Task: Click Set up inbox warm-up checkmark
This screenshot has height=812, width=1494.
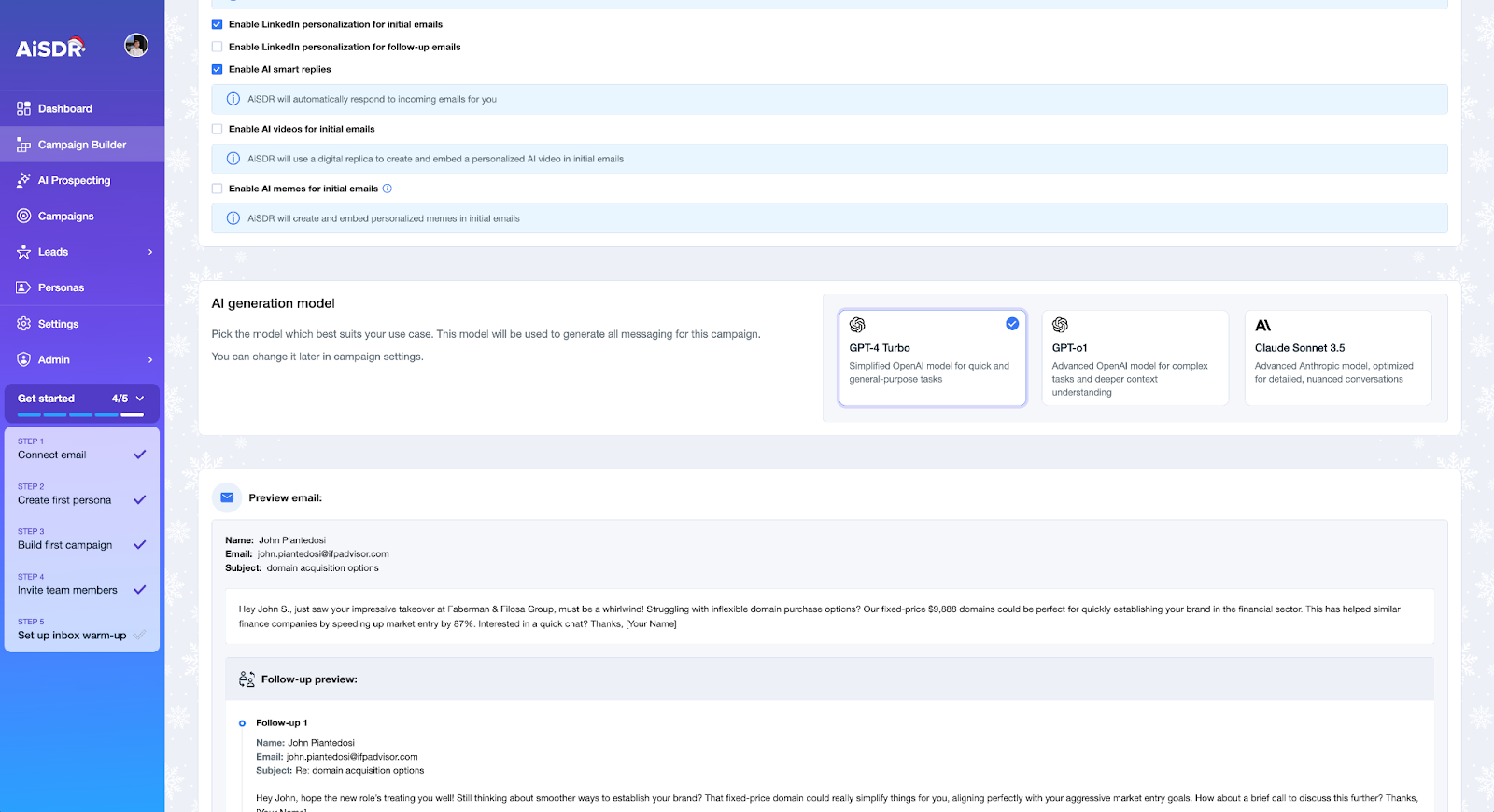Action: (140, 635)
